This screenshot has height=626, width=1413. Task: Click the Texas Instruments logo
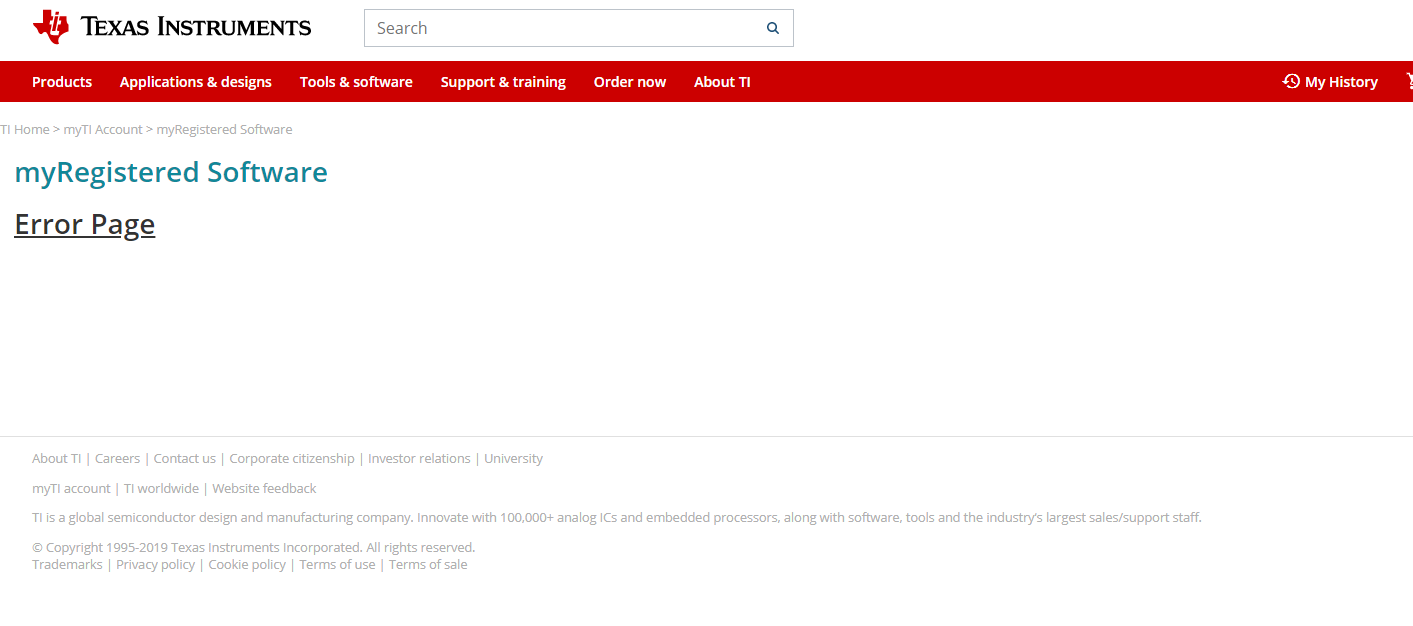pyautogui.click(x=172, y=27)
